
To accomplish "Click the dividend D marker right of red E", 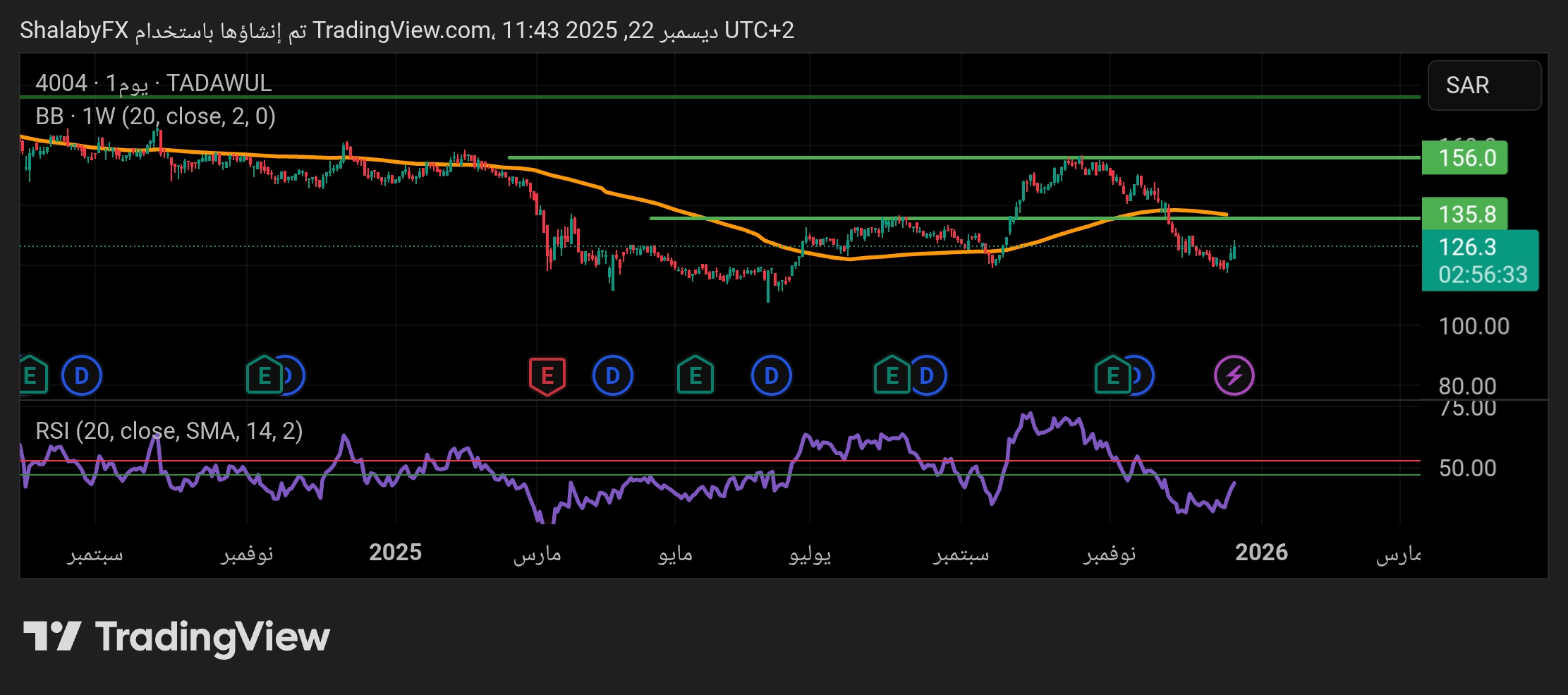I will pyautogui.click(x=612, y=375).
